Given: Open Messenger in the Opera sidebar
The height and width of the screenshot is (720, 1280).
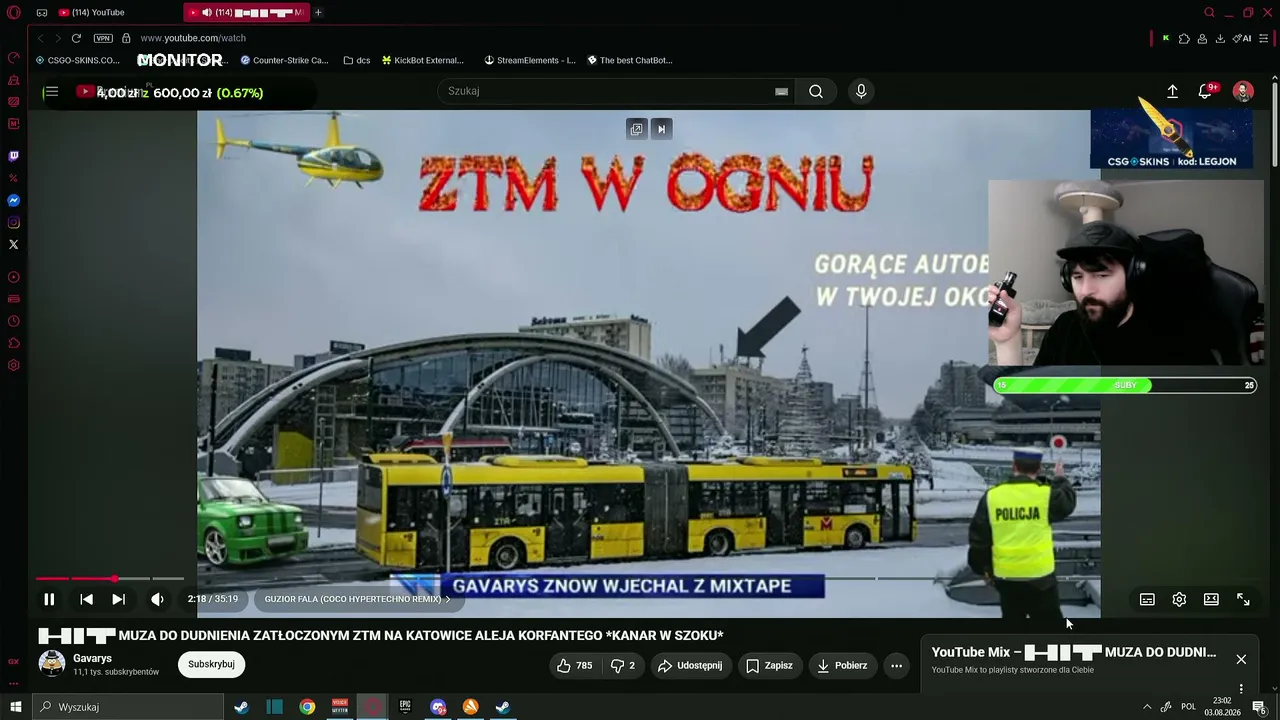Looking at the screenshot, I should (x=14, y=200).
